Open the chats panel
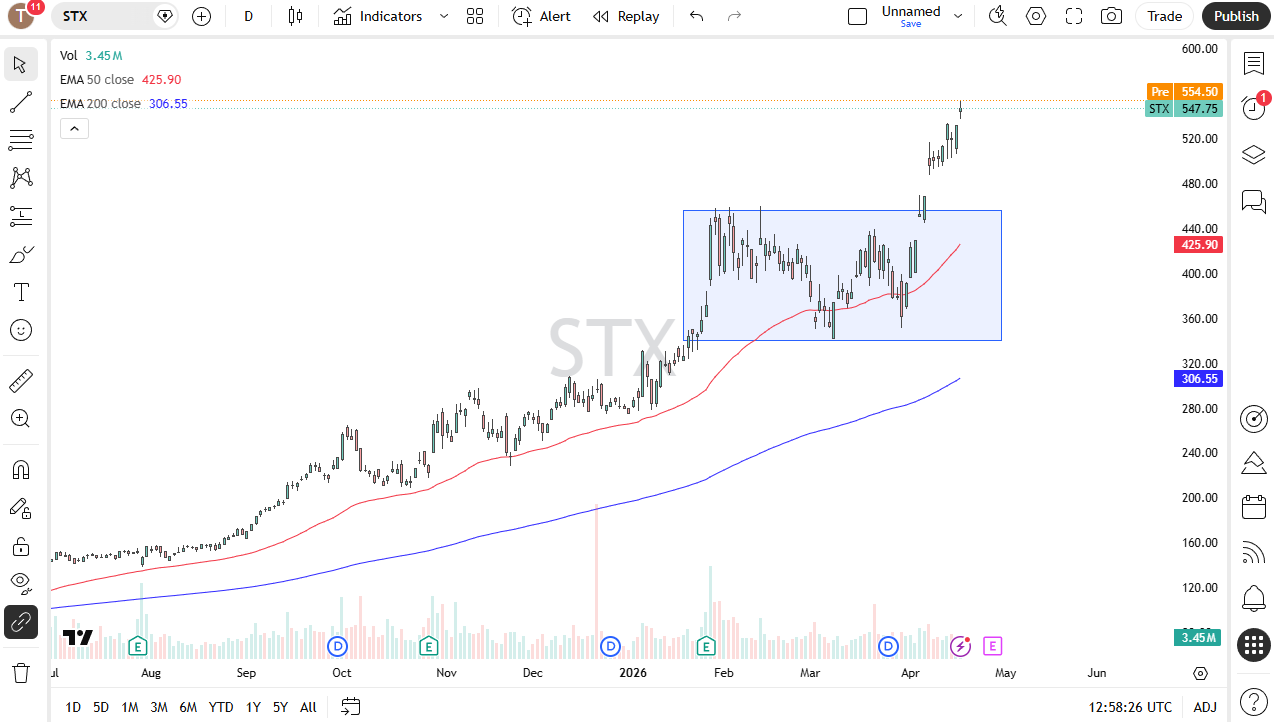 tap(1254, 201)
